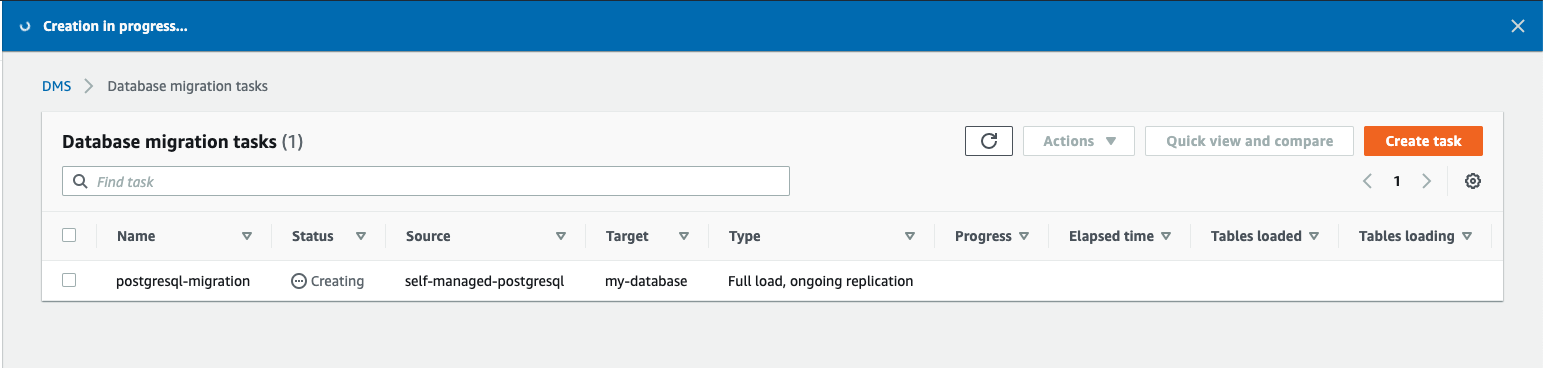The width and height of the screenshot is (1543, 368).
Task: Click 'Full load, ongoing replication' type cell
Action: pyautogui.click(x=821, y=282)
